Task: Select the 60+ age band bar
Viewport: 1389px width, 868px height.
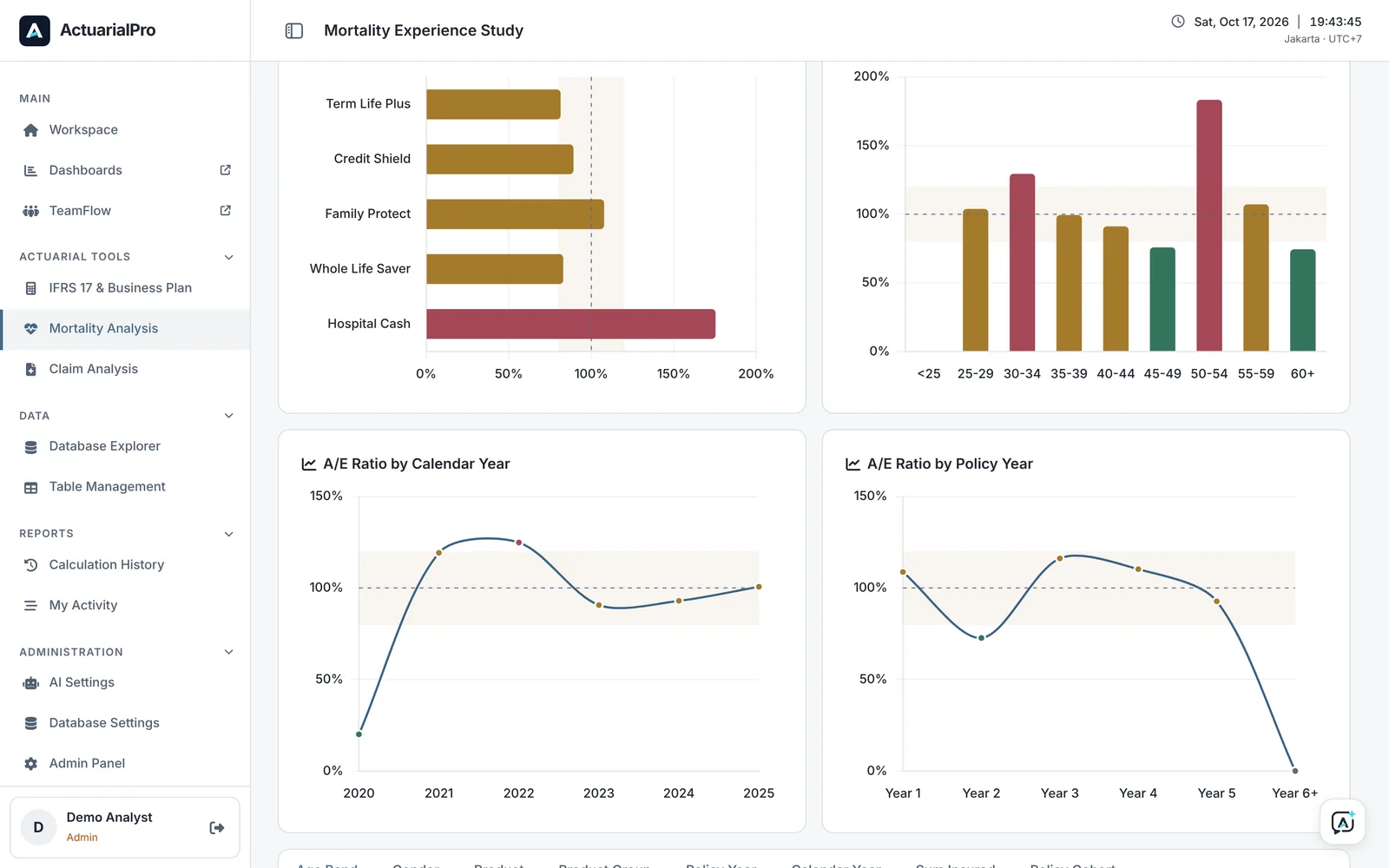Action: (1303, 300)
